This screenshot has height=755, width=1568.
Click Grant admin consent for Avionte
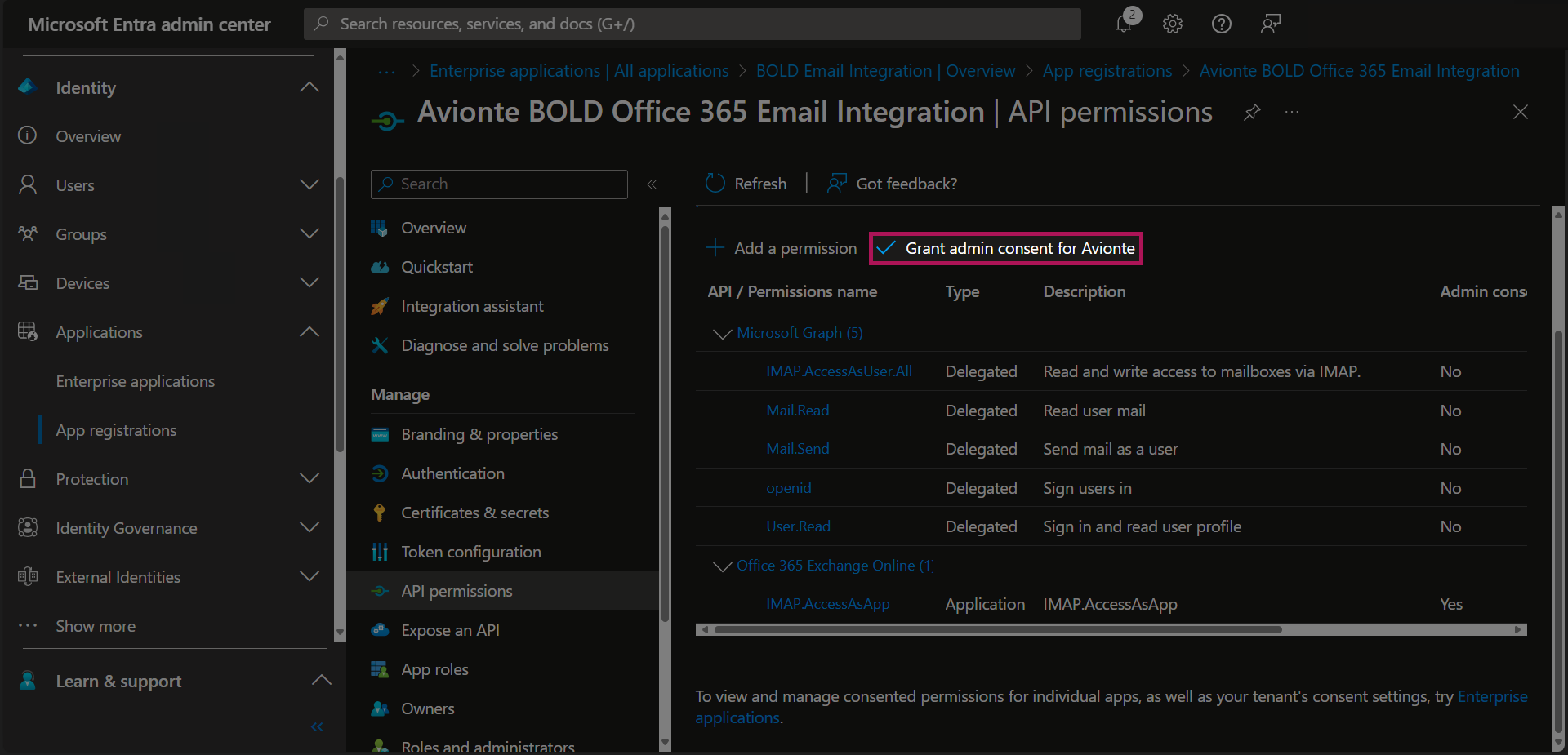[1006, 248]
